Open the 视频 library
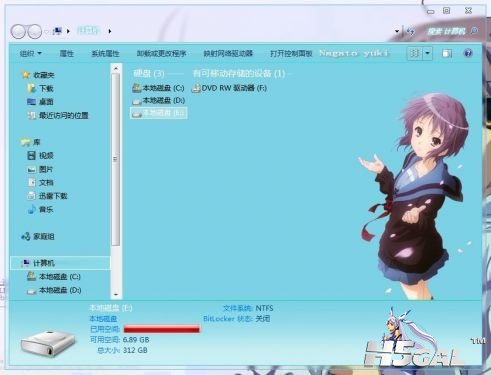 pos(40,156)
